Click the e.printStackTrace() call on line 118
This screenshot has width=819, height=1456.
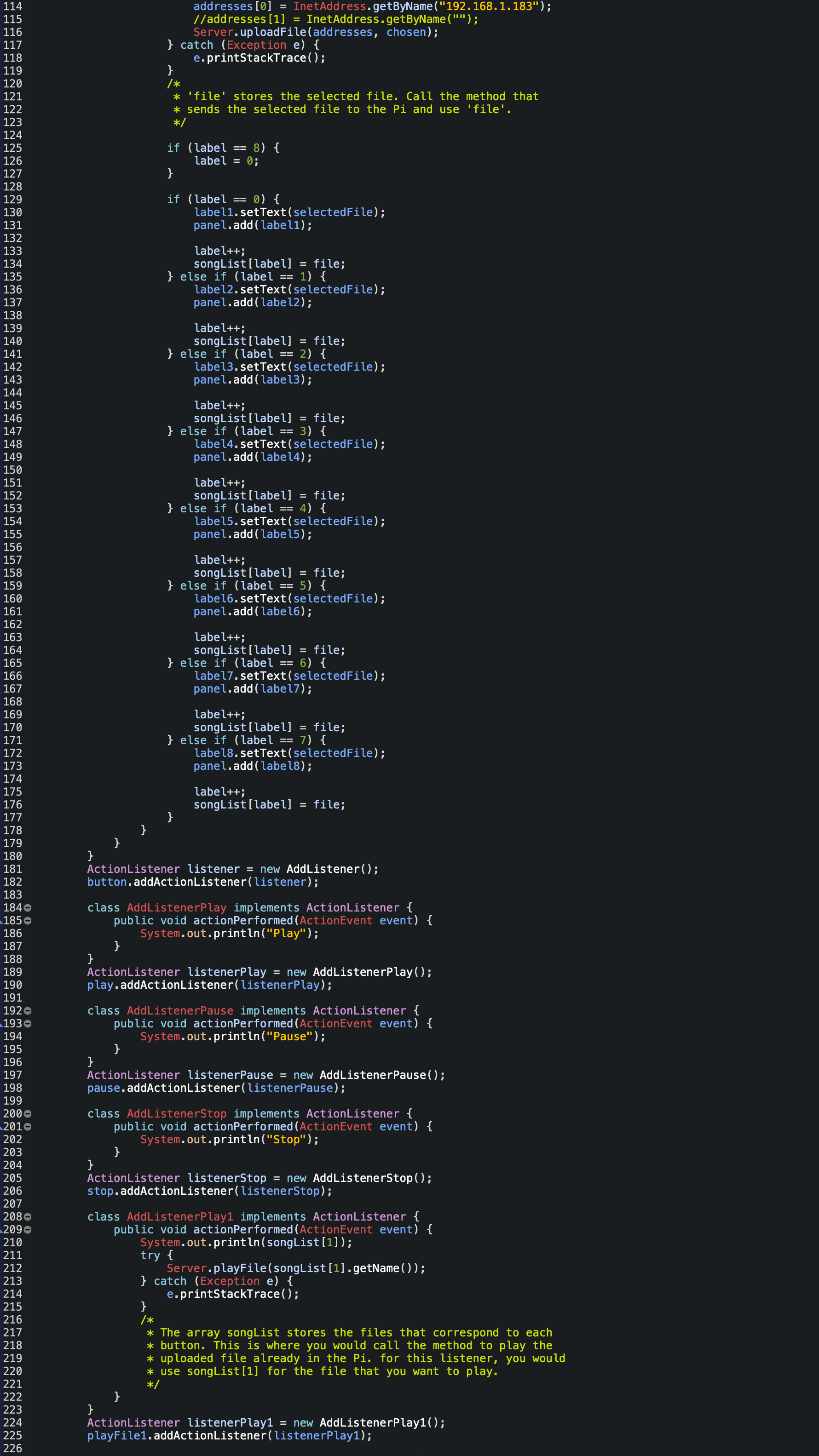click(260, 57)
